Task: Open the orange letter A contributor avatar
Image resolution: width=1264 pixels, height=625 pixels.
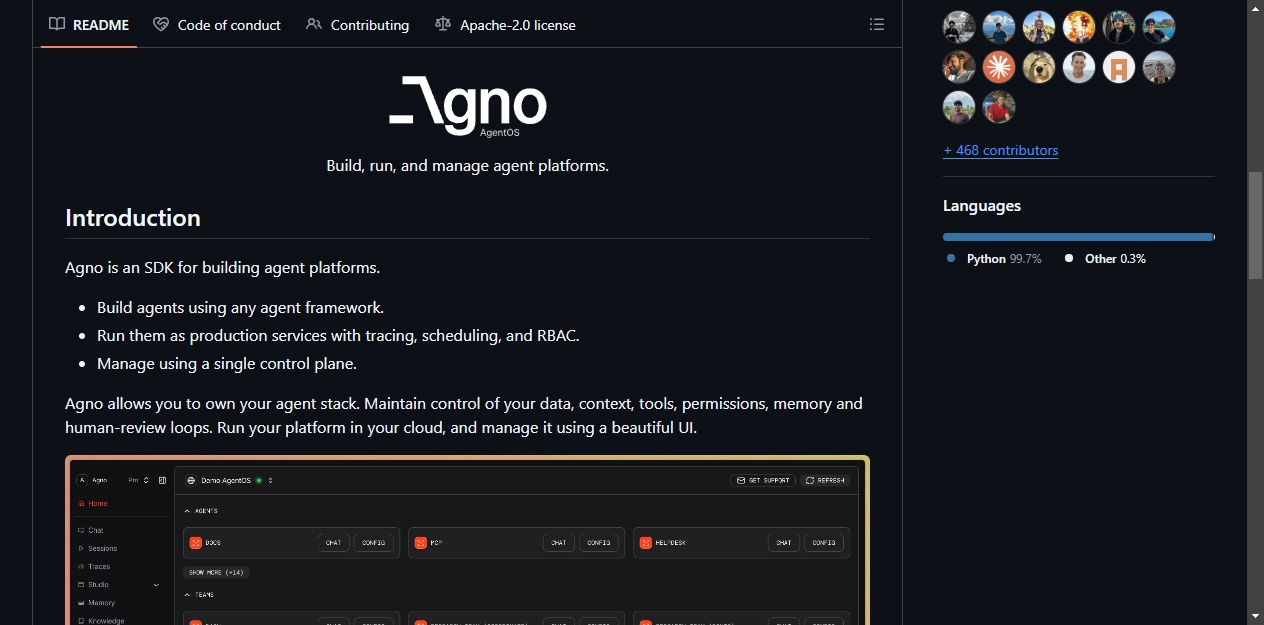Action: click(x=1119, y=67)
